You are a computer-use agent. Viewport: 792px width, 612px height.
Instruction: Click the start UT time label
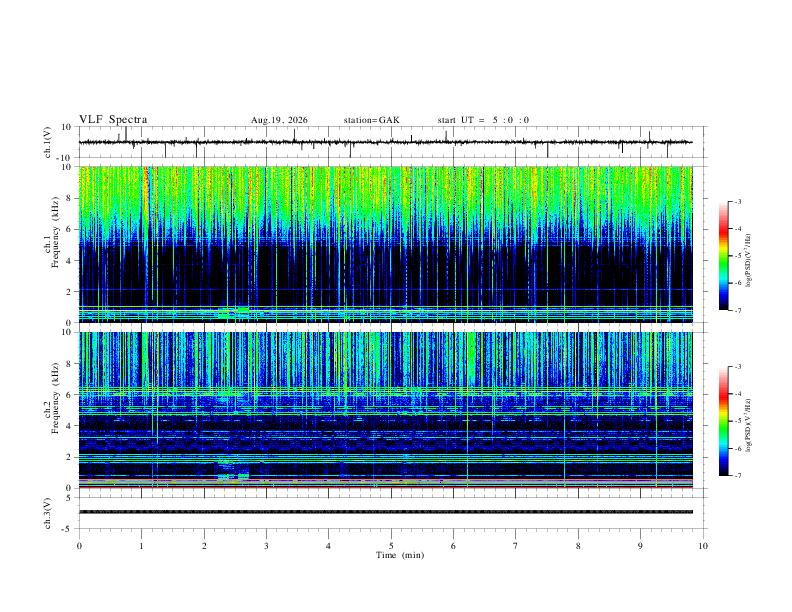[x=483, y=120]
